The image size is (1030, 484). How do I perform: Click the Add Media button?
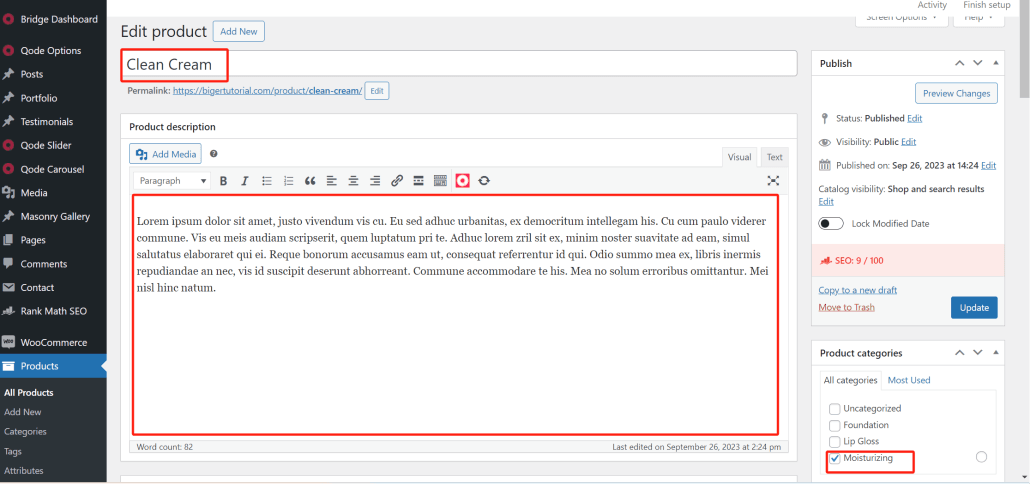tap(166, 154)
